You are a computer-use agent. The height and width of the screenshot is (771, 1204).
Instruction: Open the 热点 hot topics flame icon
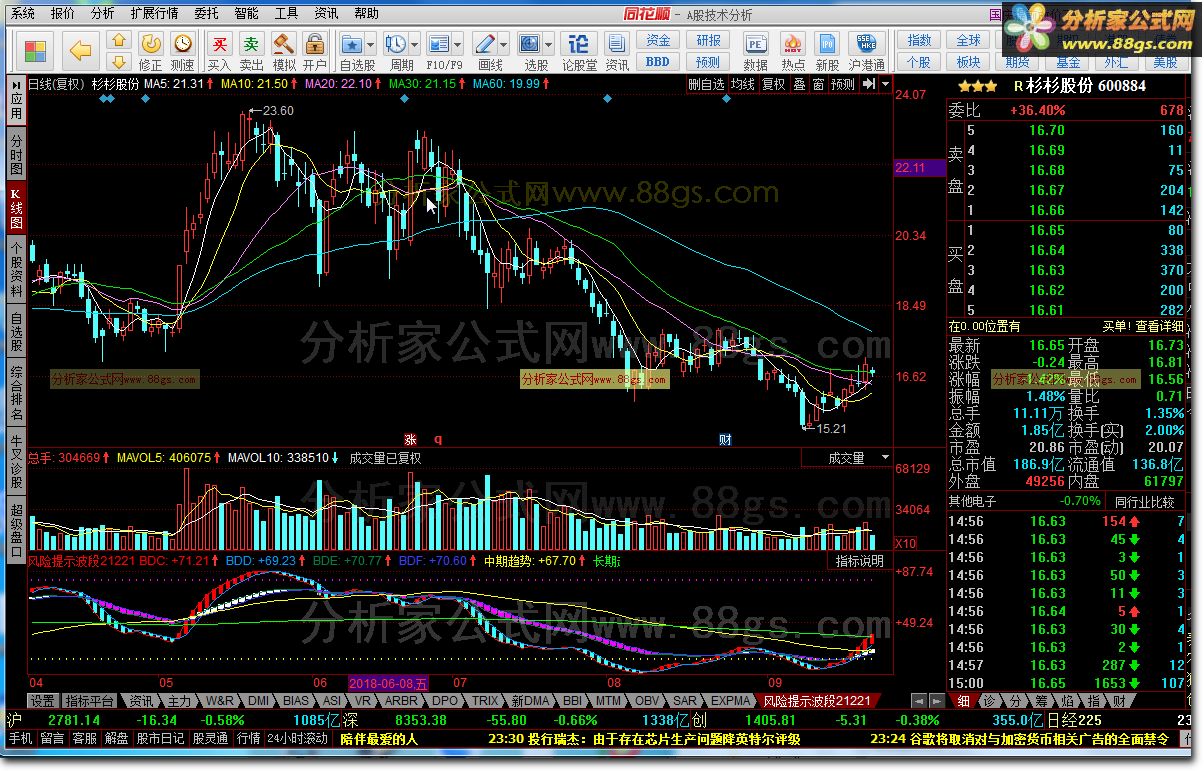[793, 50]
